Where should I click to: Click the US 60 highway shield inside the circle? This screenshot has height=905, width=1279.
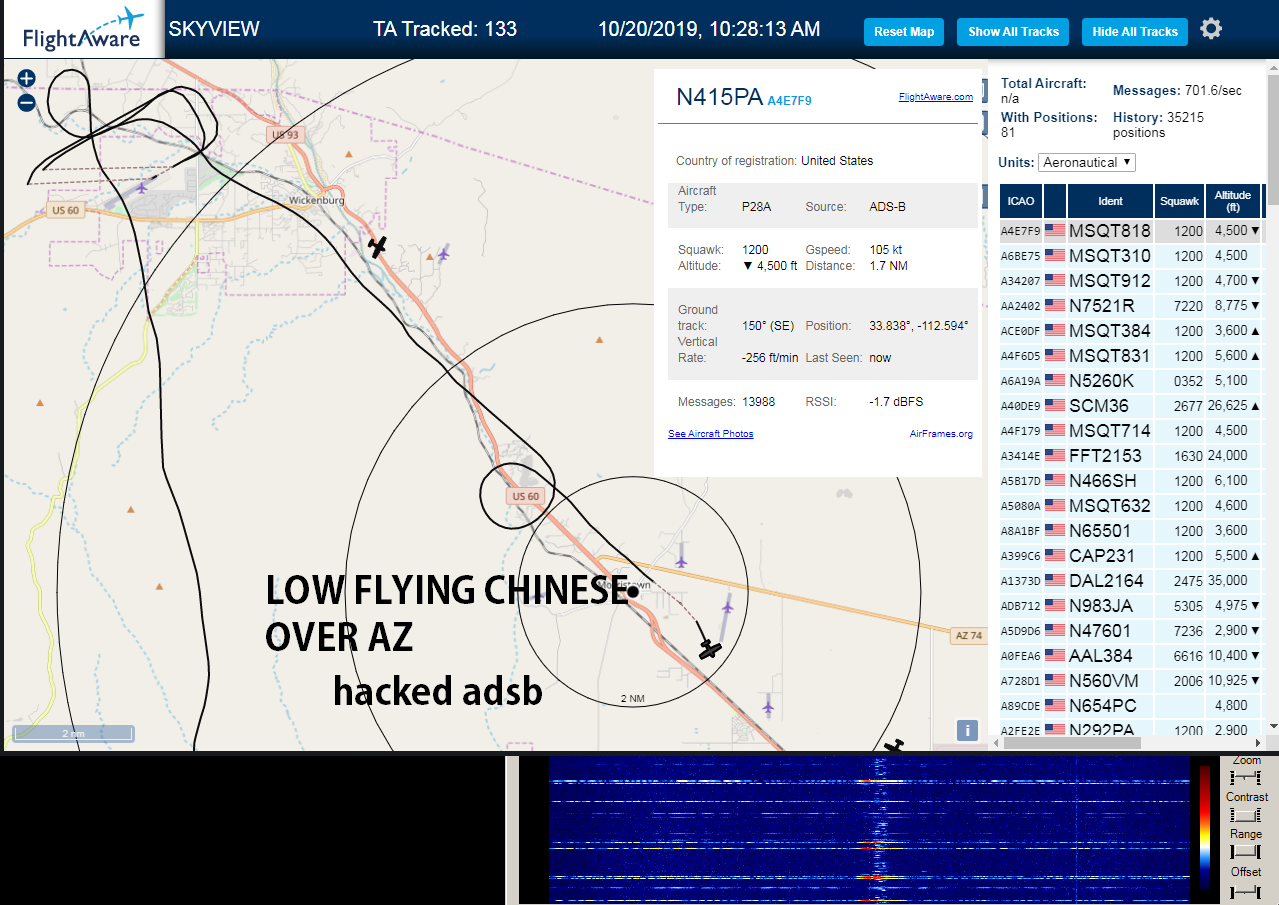(525, 496)
